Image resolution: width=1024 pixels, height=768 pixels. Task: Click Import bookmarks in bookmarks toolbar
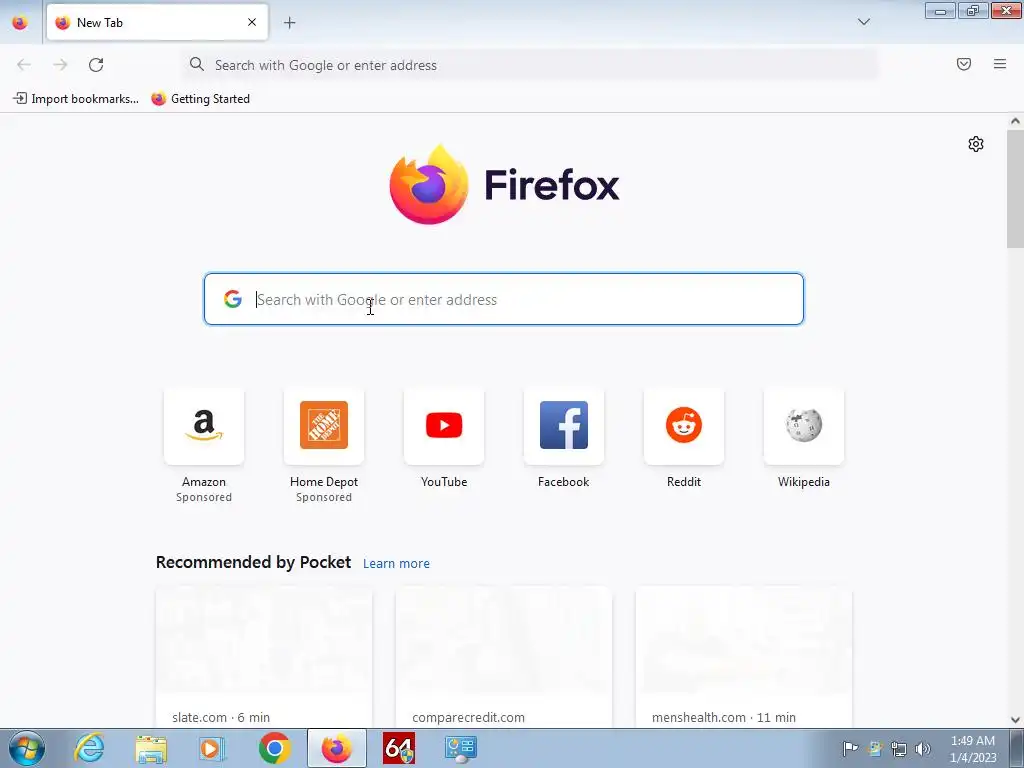tap(76, 99)
